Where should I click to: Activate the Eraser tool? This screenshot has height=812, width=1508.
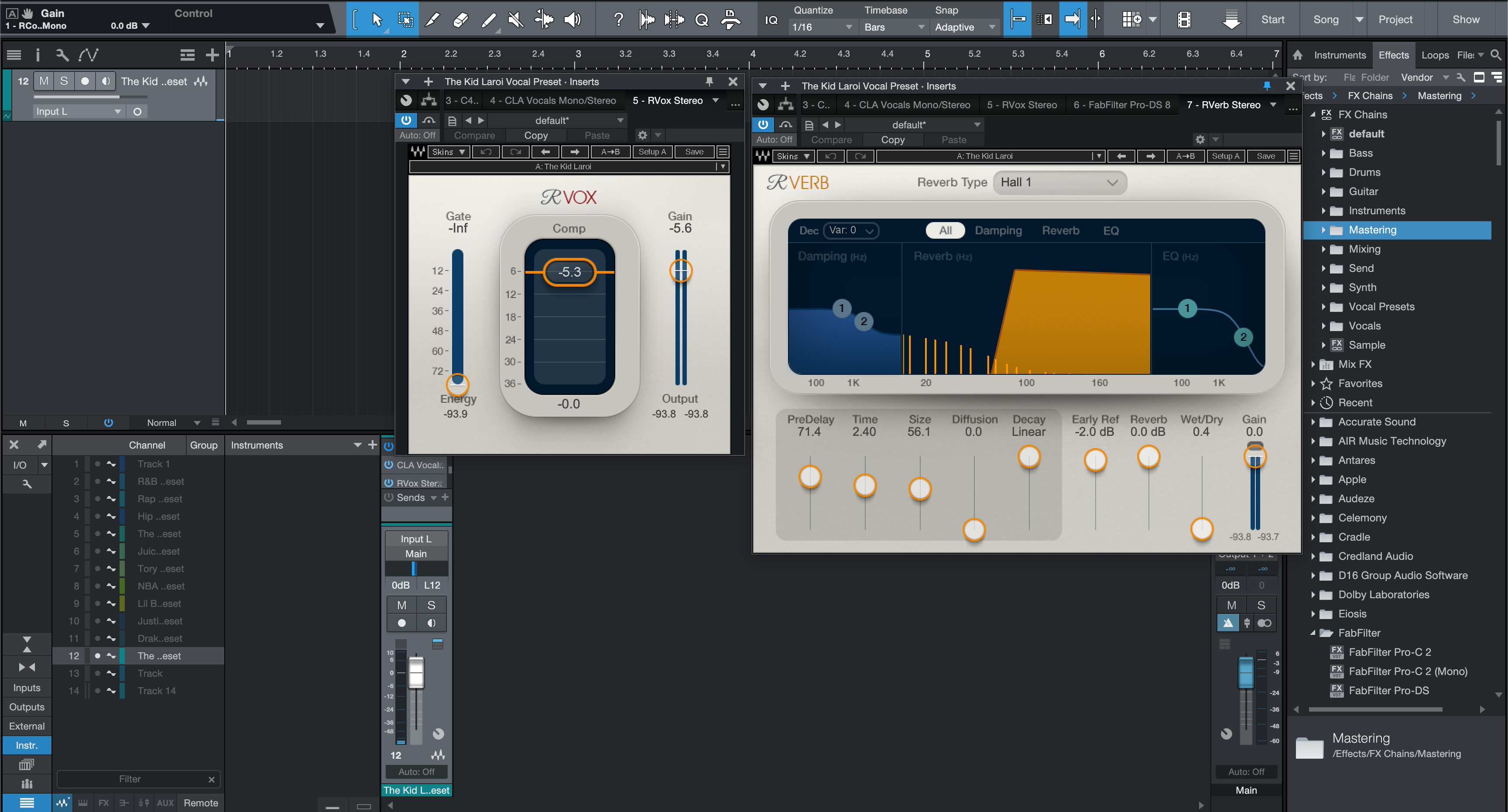(x=460, y=19)
